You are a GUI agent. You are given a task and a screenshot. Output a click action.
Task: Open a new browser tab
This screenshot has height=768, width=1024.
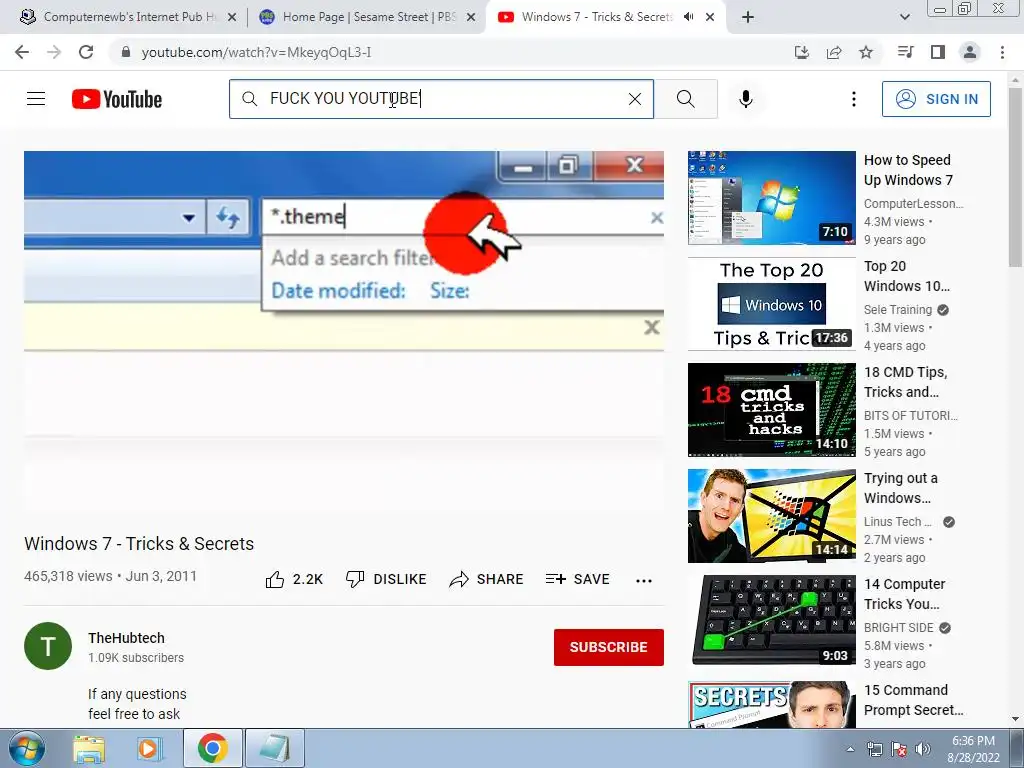tap(748, 18)
